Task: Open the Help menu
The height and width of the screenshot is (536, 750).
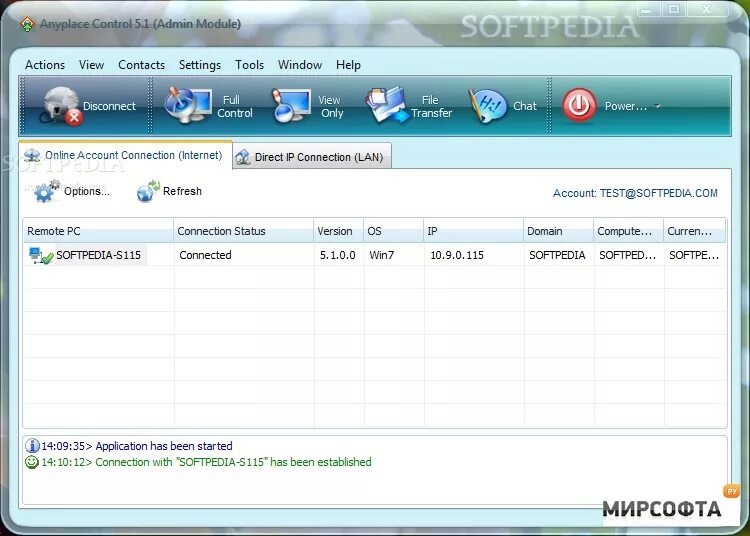Action: point(348,65)
